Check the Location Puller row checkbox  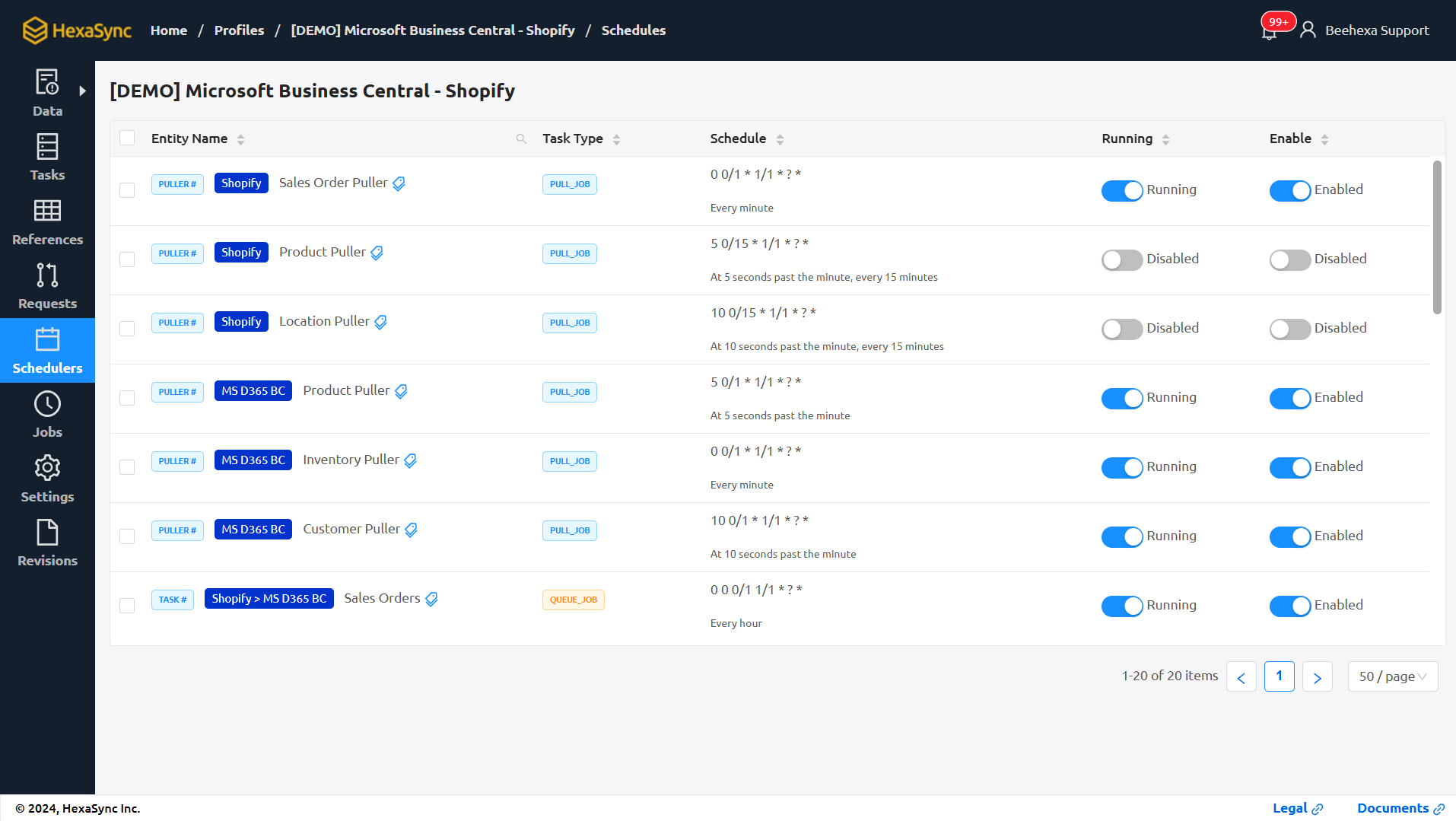(x=127, y=329)
